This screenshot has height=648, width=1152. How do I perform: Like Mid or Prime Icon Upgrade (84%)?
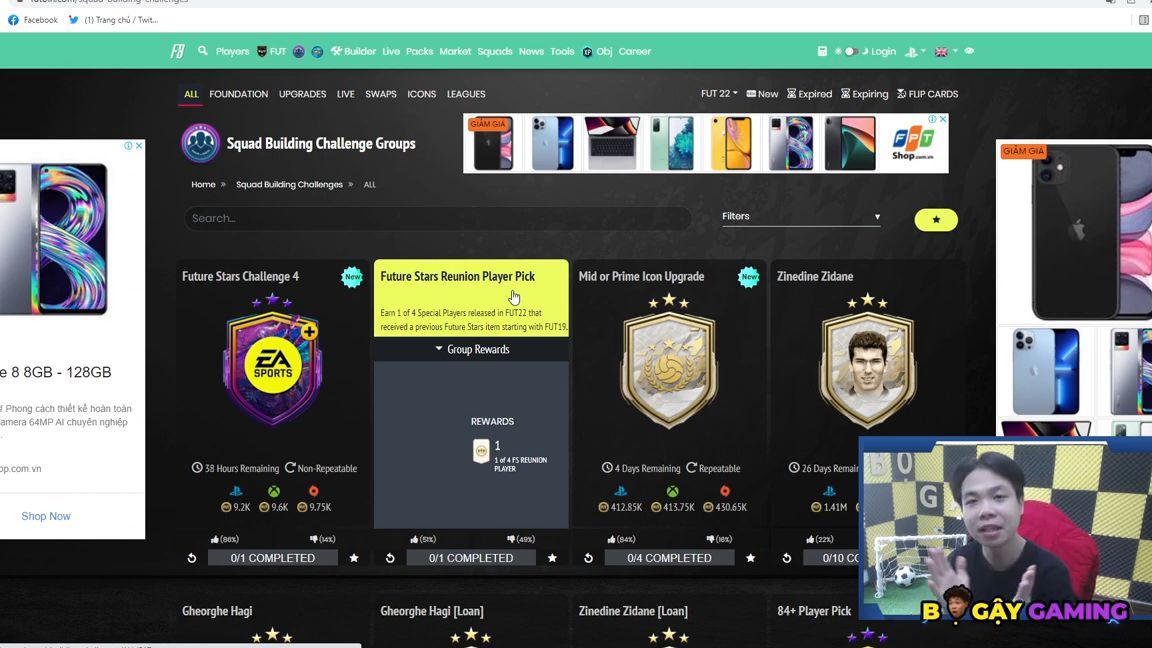[622, 539]
